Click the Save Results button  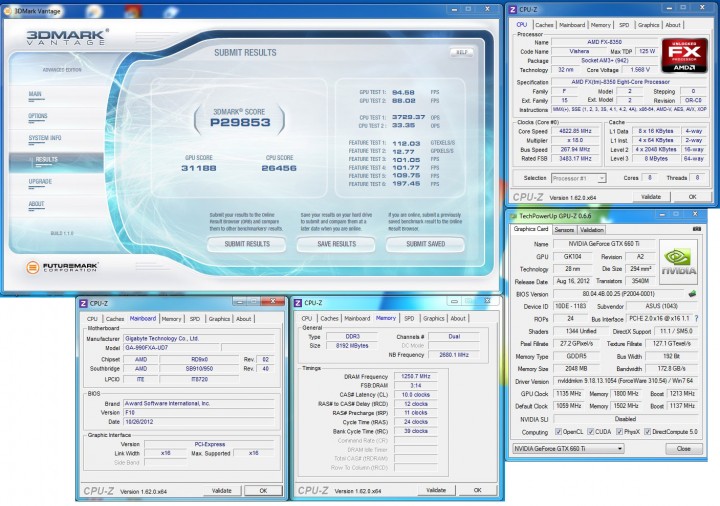coord(336,244)
